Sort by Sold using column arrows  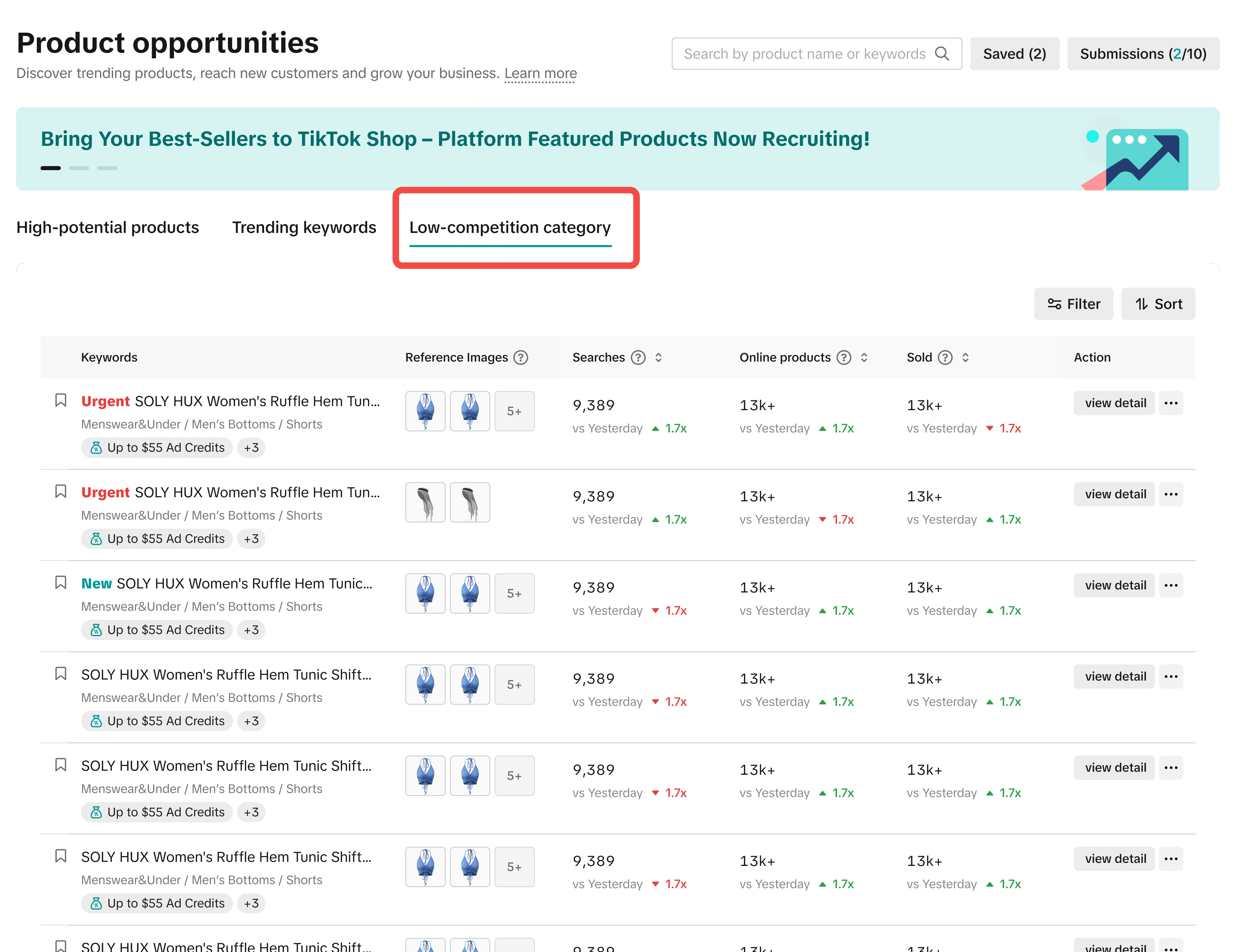click(x=965, y=358)
